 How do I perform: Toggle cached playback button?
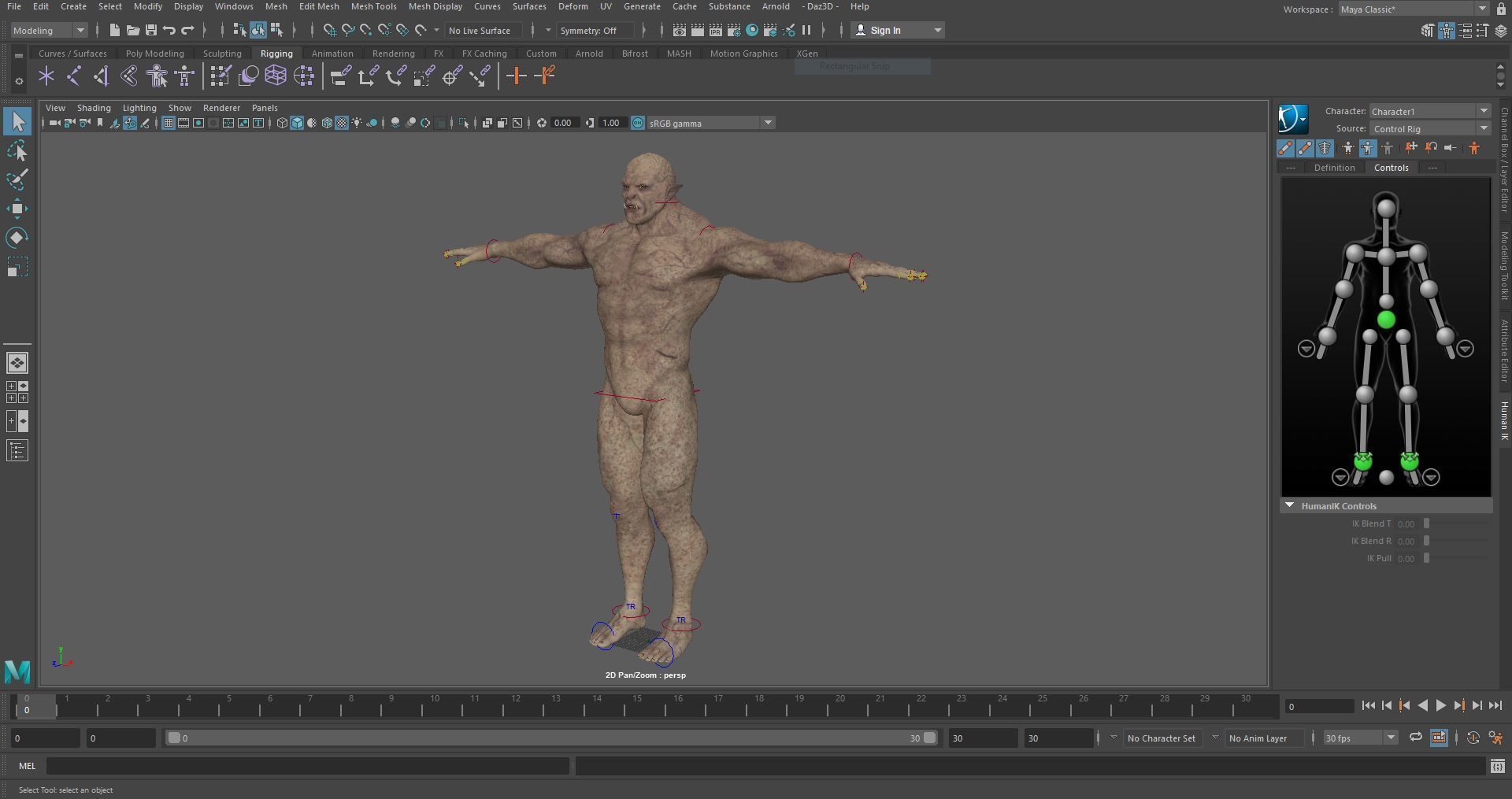pyautogui.click(x=1439, y=738)
